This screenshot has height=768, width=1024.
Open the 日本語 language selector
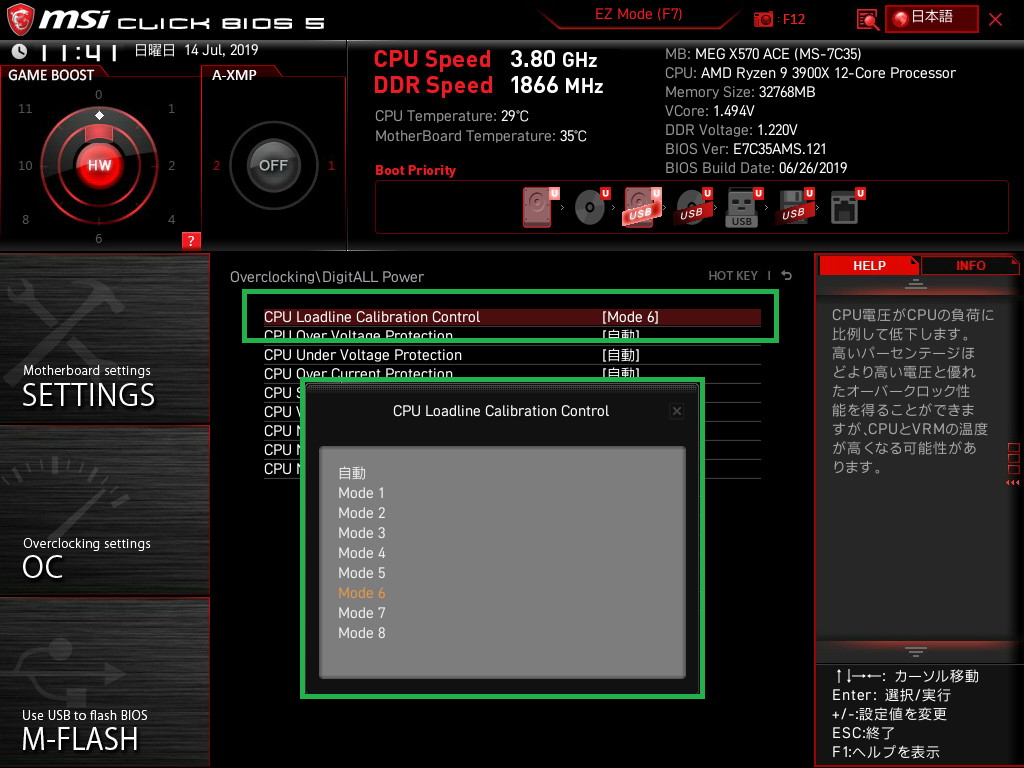click(932, 18)
